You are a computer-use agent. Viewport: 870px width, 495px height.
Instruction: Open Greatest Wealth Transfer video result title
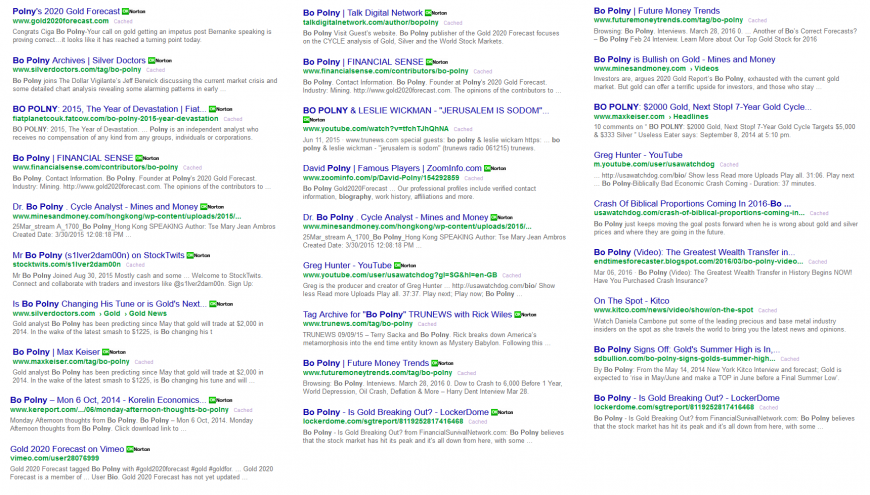(x=694, y=252)
